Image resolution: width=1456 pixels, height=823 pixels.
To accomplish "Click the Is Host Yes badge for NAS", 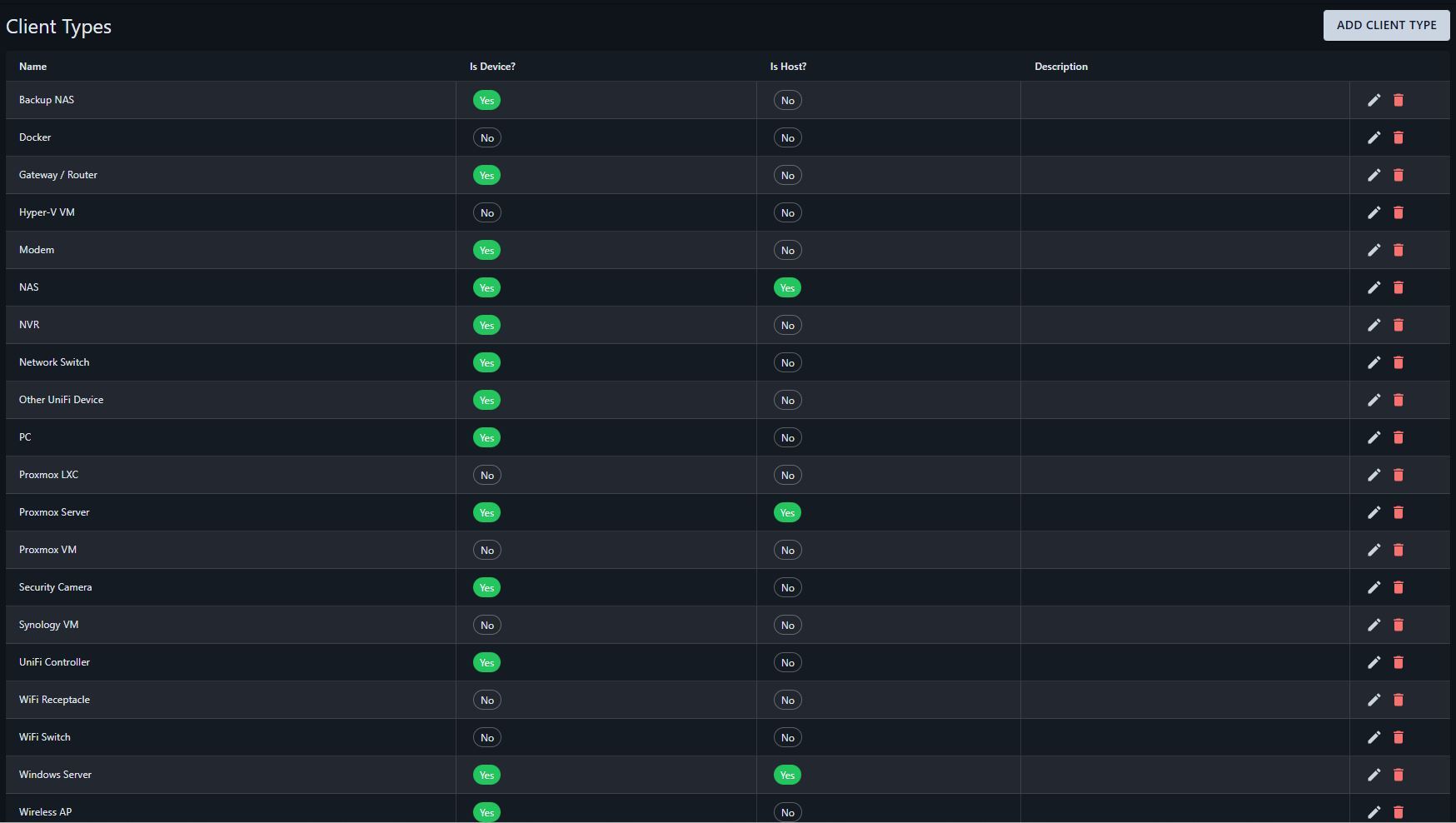I will click(x=787, y=287).
